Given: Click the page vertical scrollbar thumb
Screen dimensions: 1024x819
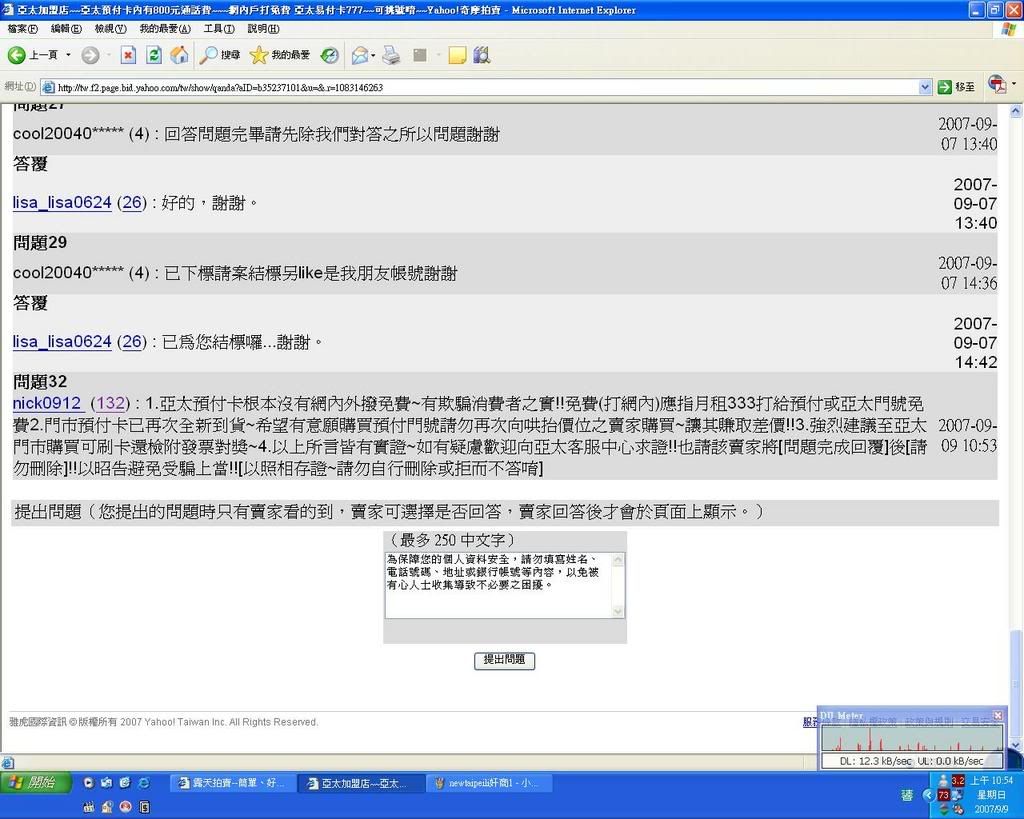Looking at the screenshot, I should (1016, 682).
